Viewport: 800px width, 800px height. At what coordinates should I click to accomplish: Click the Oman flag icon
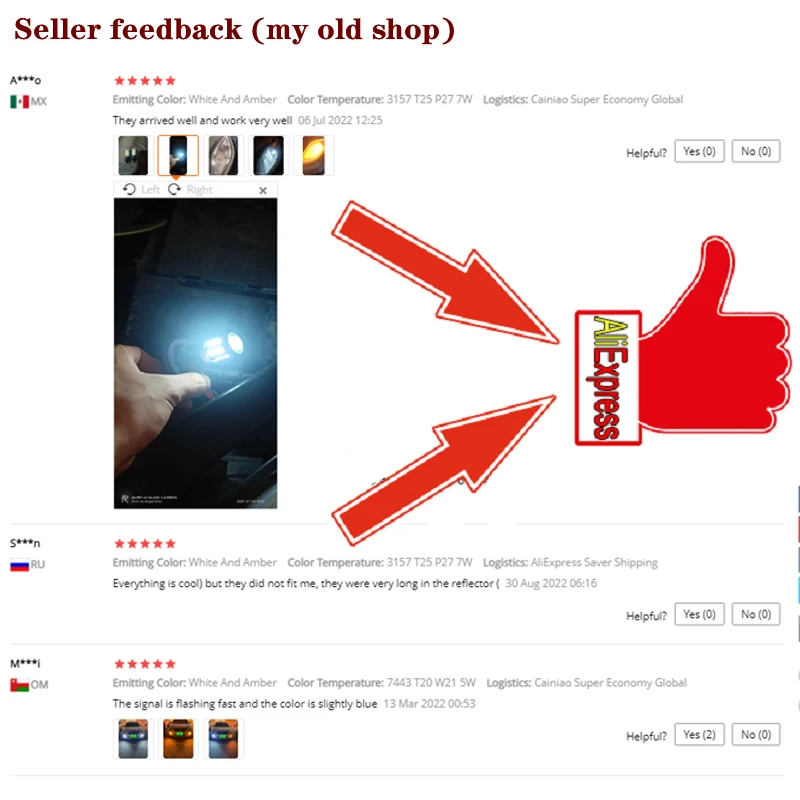click(19, 685)
